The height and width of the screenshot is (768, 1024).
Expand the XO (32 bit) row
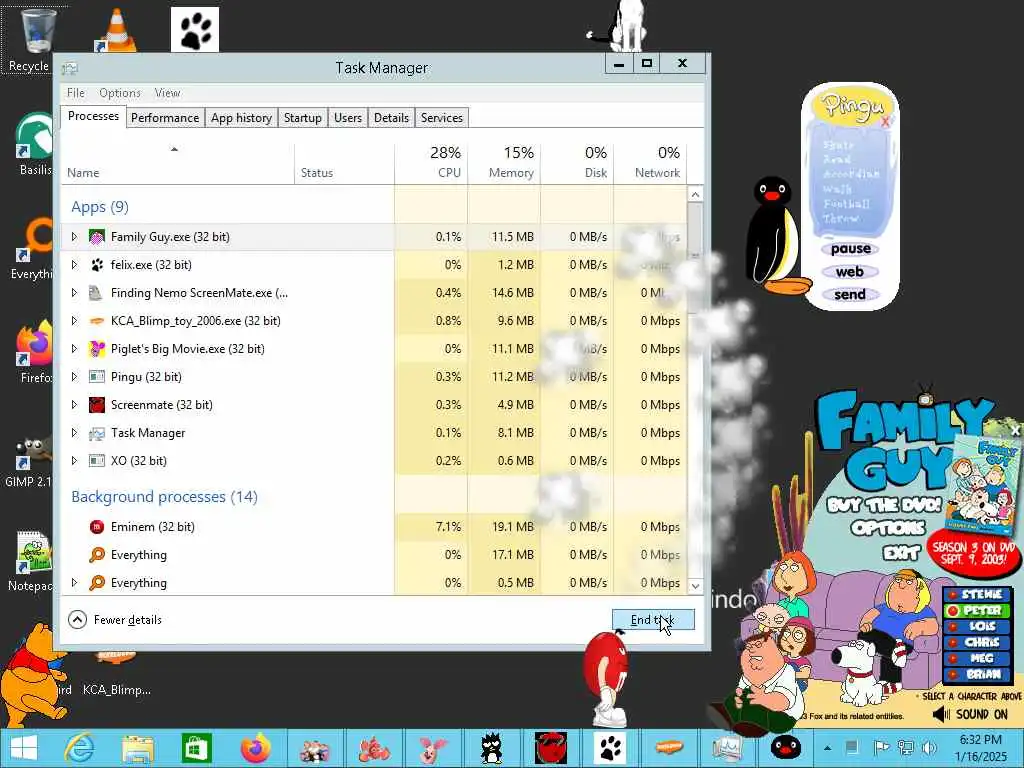click(x=74, y=461)
